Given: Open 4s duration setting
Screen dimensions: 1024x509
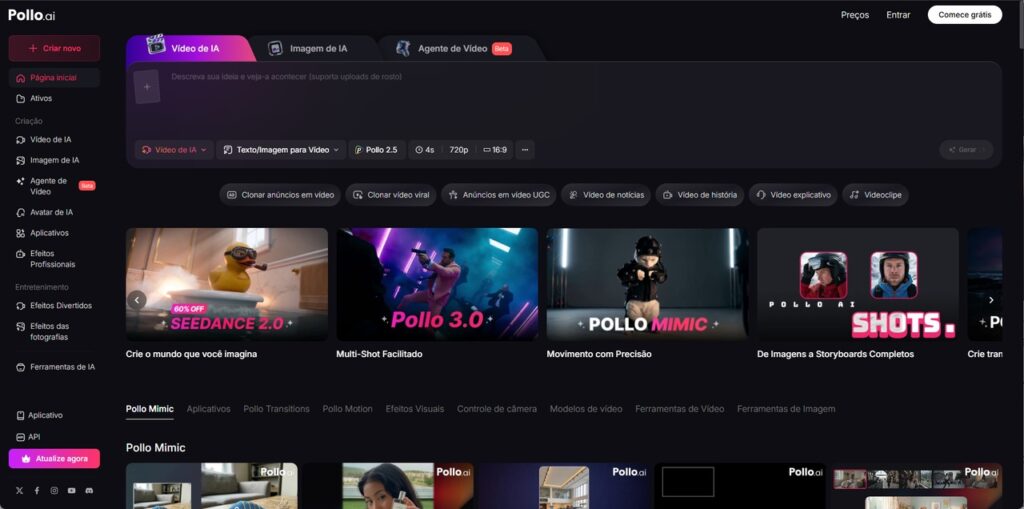Looking at the screenshot, I should tap(424, 150).
